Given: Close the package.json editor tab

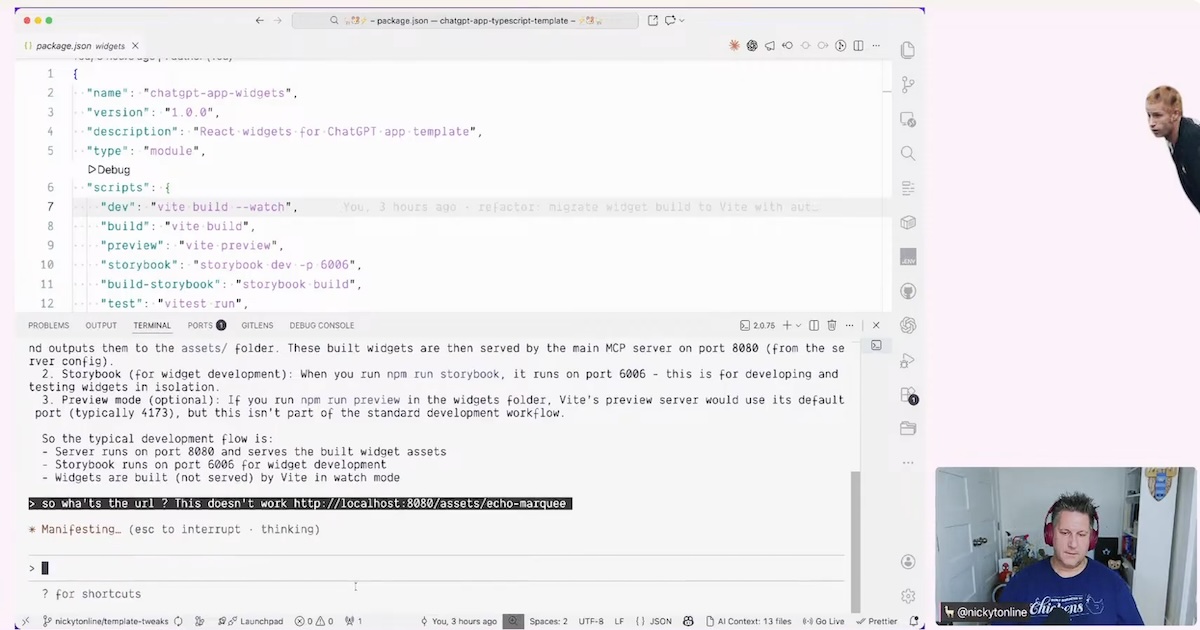Looking at the screenshot, I should [135, 46].
